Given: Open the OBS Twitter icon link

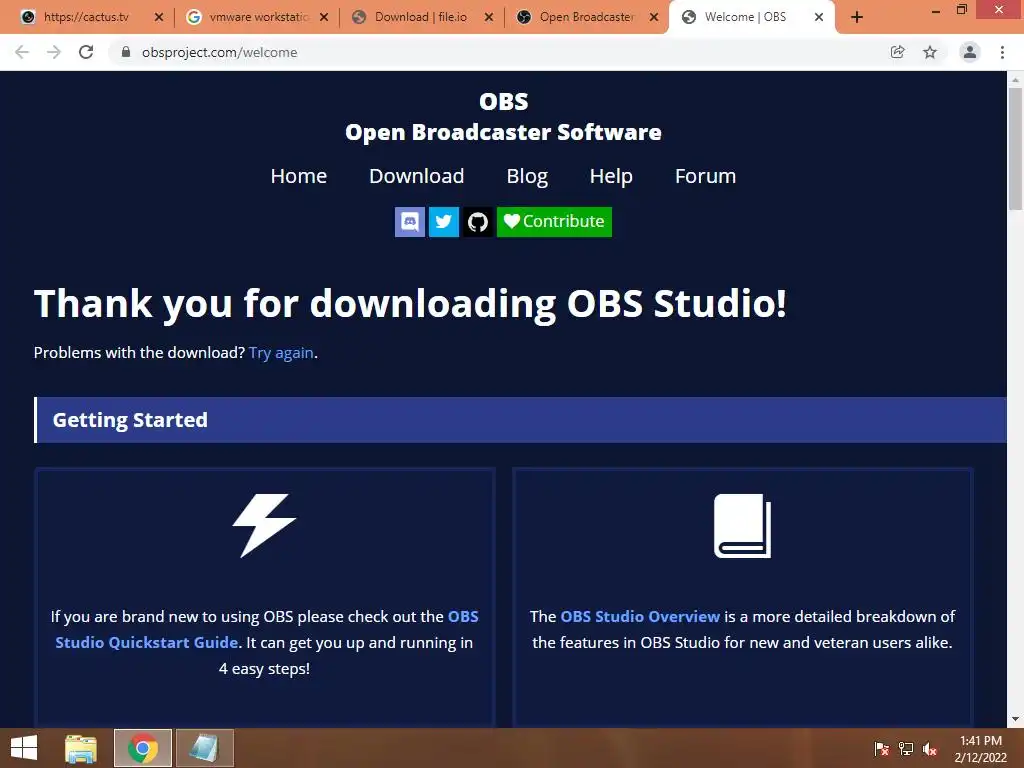Looking at the screenshot, I should 443,222.
